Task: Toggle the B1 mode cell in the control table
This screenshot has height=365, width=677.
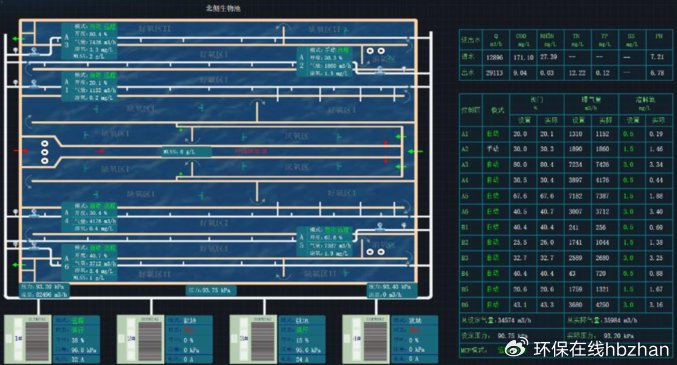Action: [493, 227]
